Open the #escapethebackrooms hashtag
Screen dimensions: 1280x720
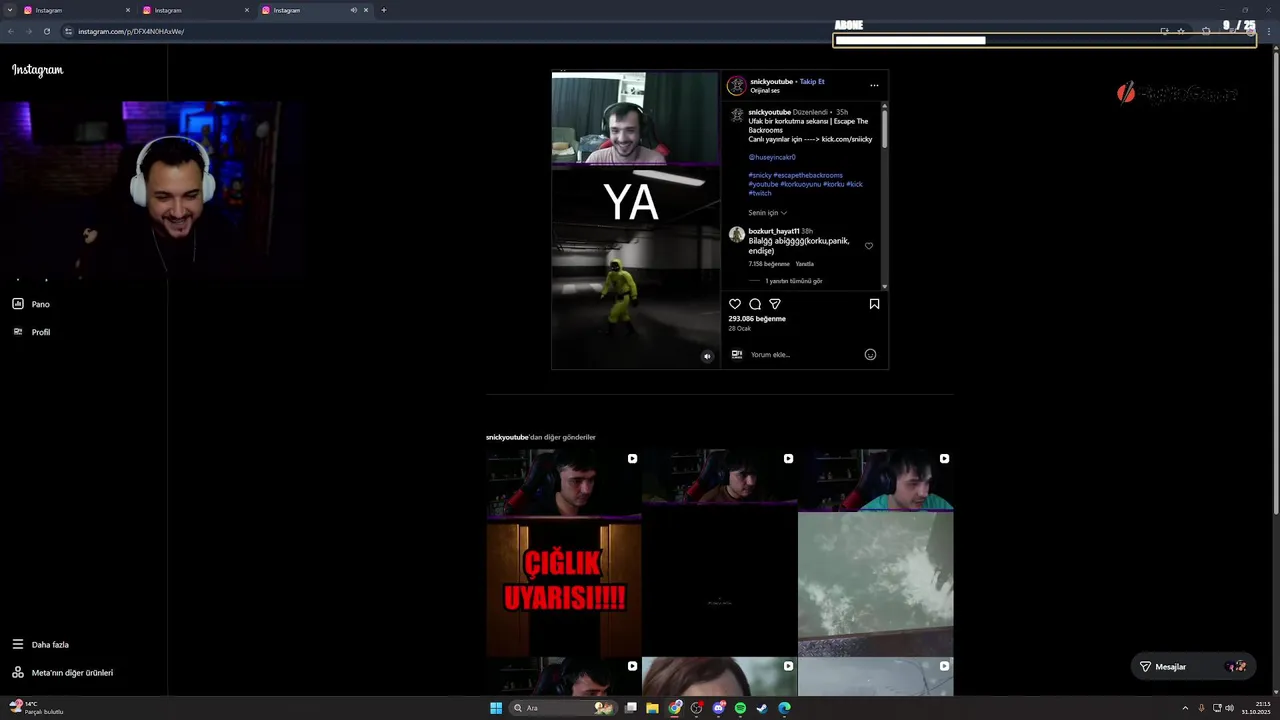pyautogui.click(x=808, y=175)
